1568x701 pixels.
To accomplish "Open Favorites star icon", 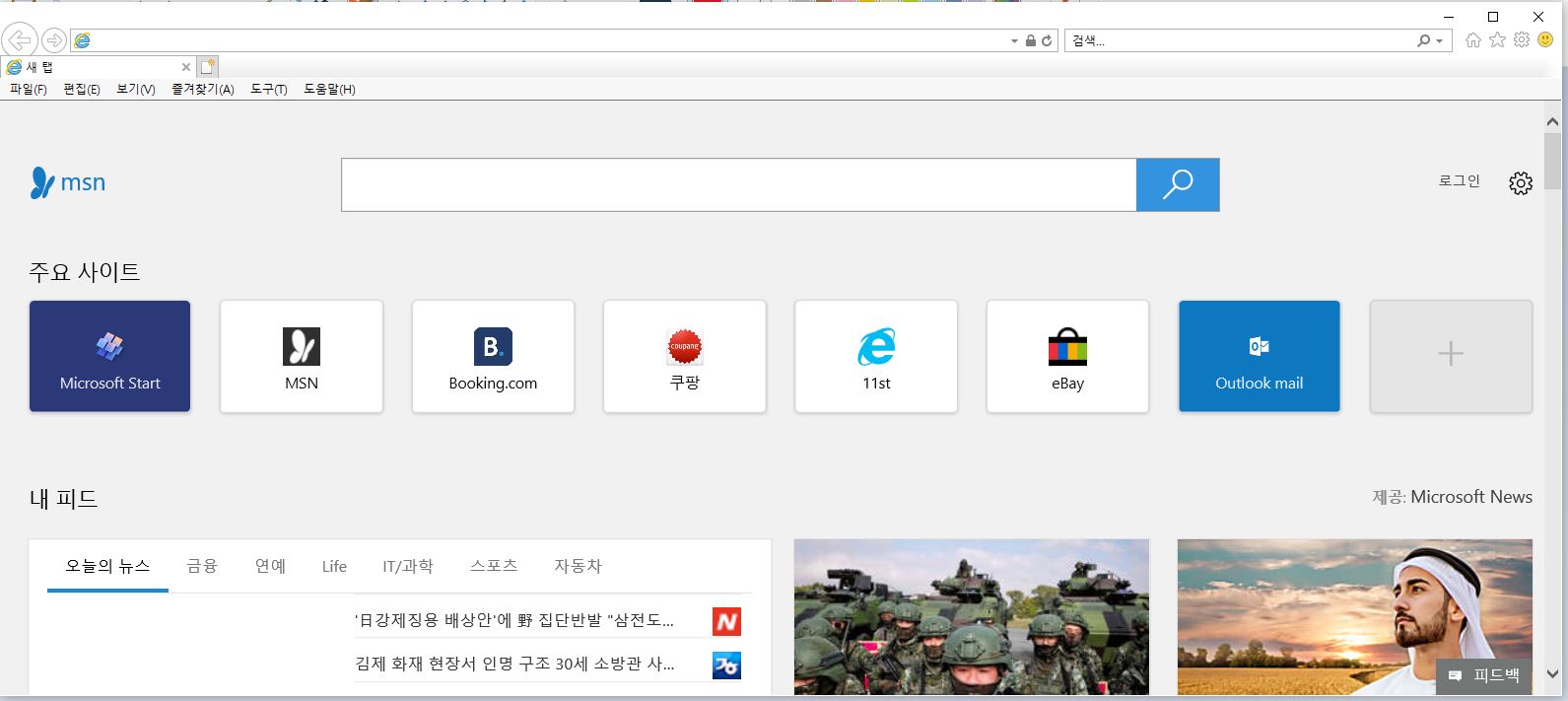I will pyautogui.click(x=1497, y=40).
